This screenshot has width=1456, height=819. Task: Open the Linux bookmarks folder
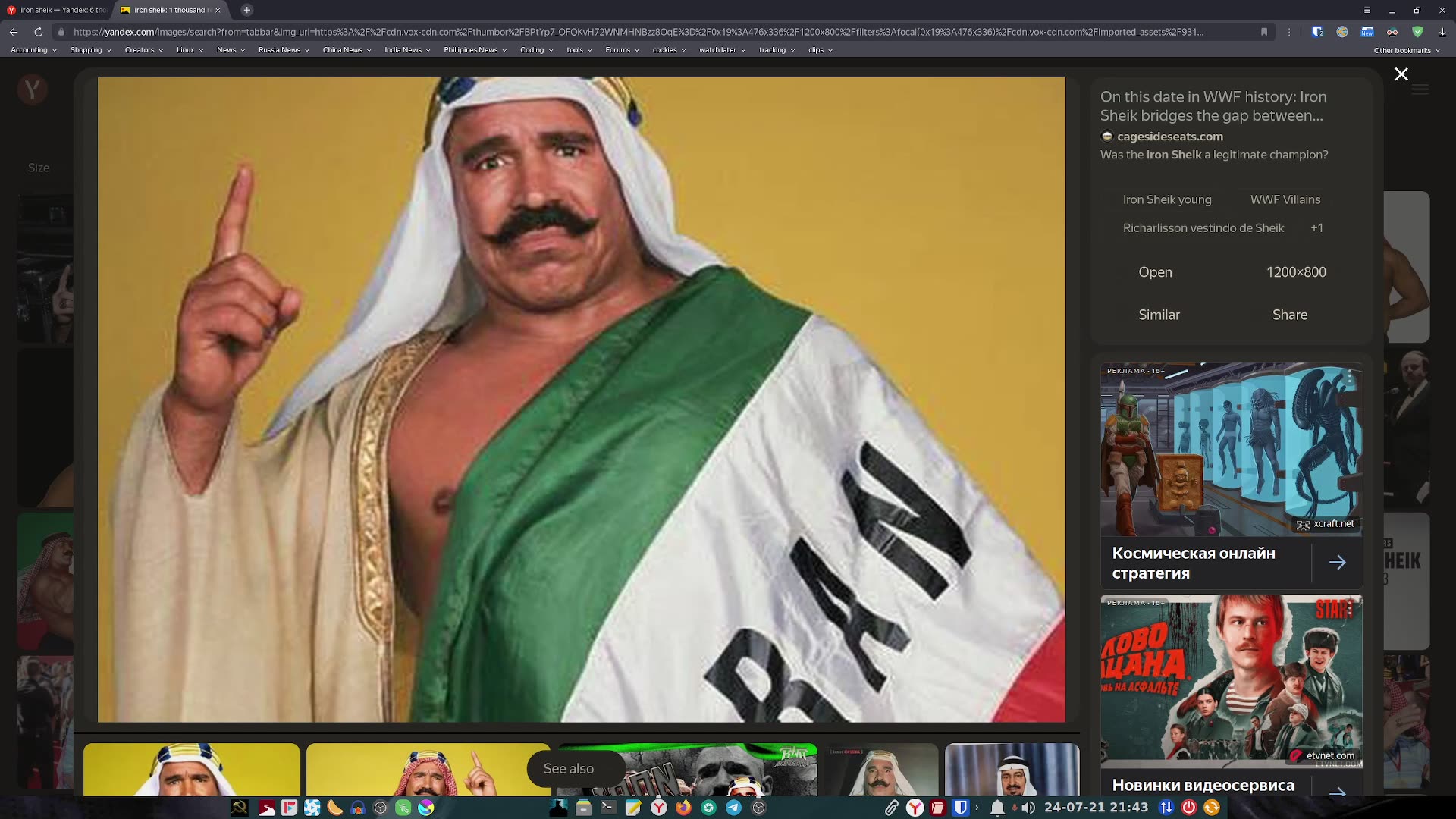pos(190,50)
